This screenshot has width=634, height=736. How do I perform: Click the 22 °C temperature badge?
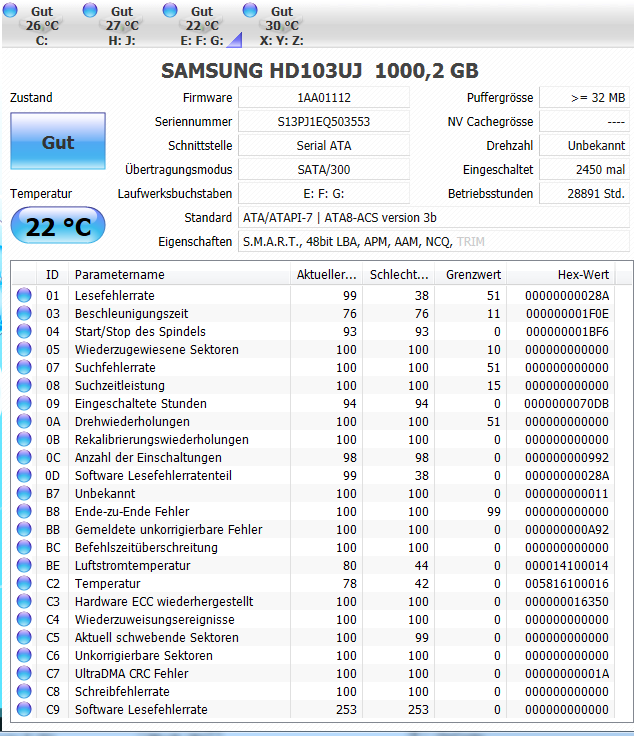[58, 226]
